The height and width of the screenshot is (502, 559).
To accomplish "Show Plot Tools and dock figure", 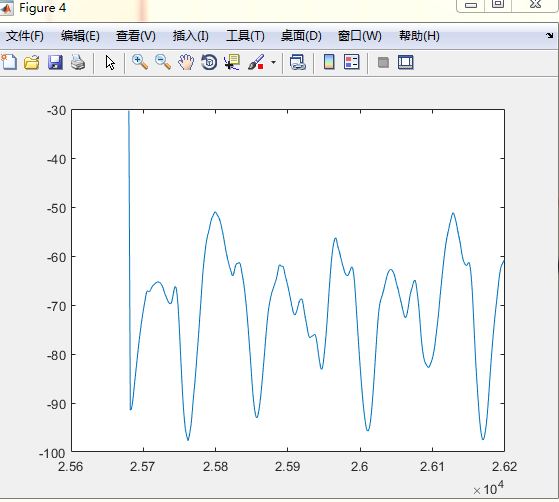I will coord(406,62).
